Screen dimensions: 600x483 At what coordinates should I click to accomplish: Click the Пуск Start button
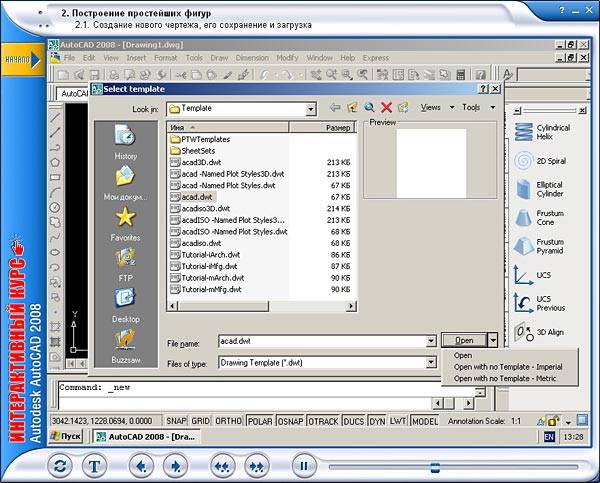pos(67,436)
